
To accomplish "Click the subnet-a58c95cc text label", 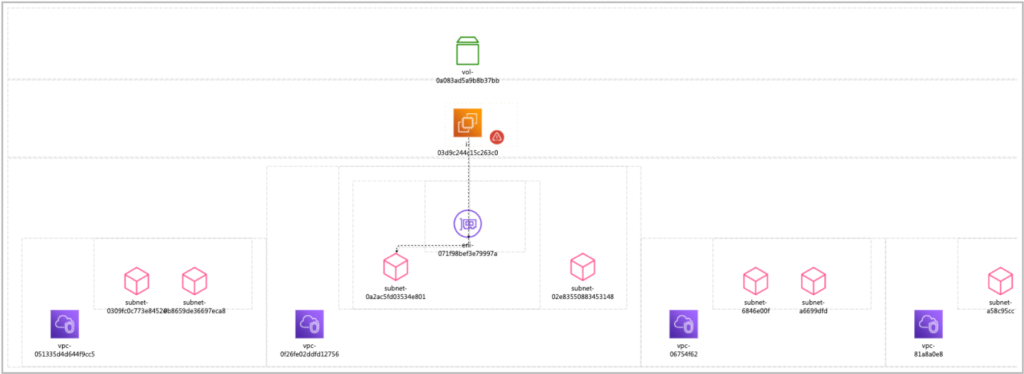I will click(1000, 307).
